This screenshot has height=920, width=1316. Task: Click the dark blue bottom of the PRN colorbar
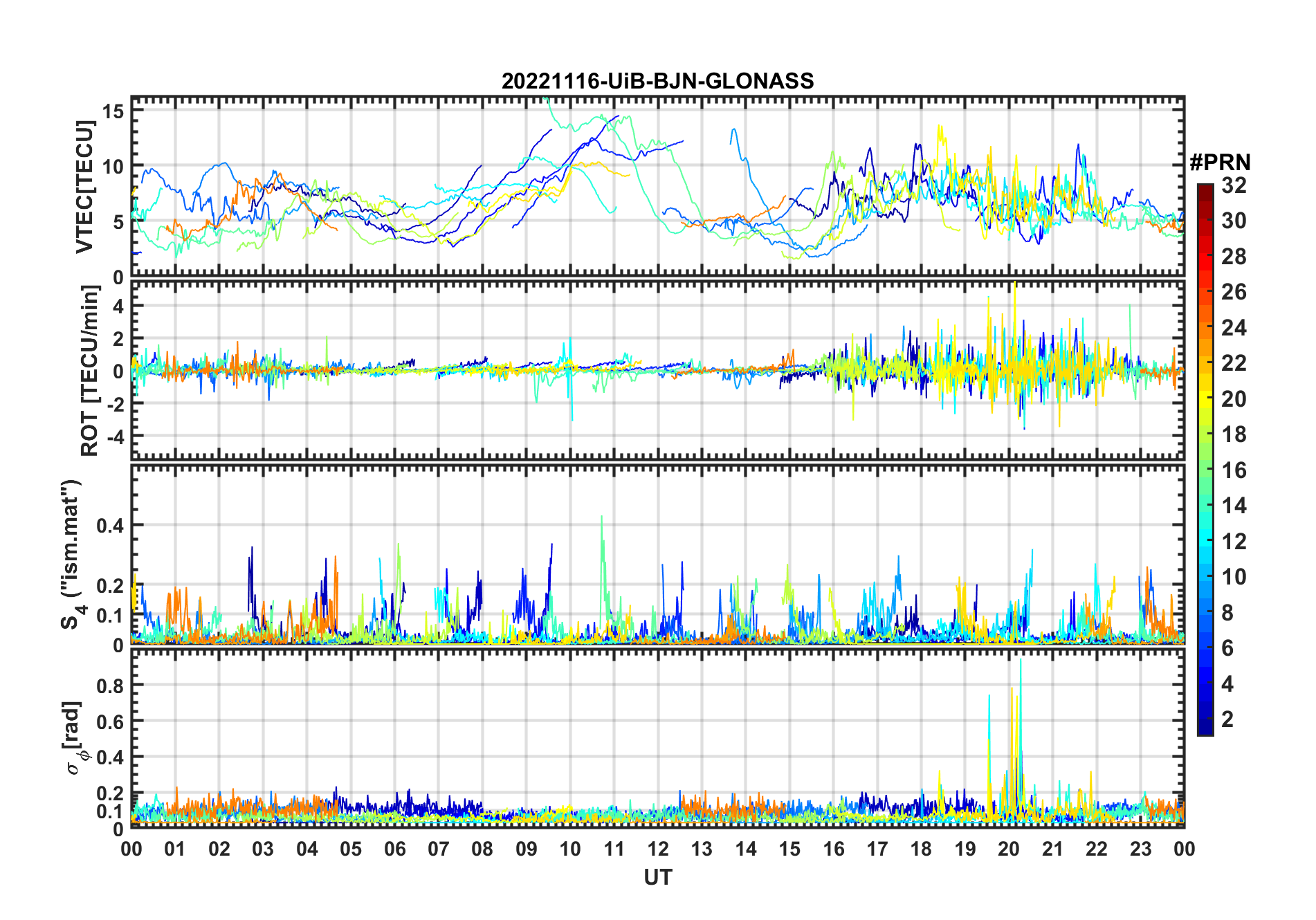(1205, 729)
